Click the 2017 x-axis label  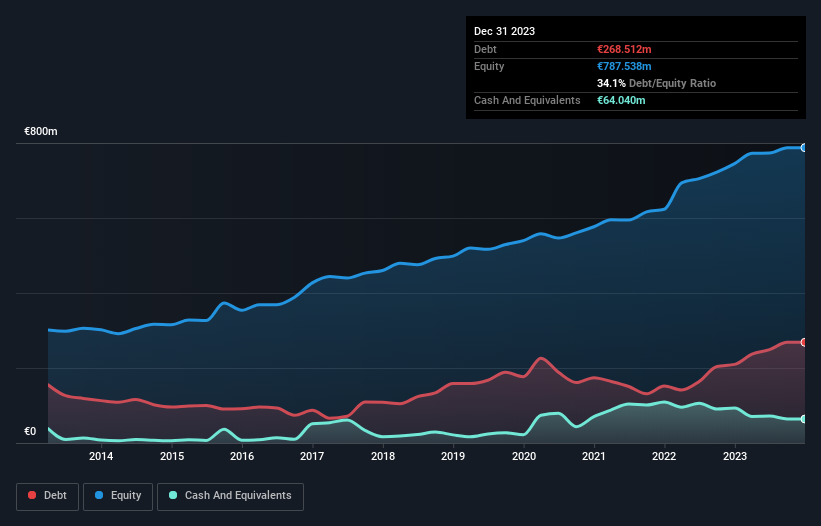pyautogui.click(x=312, y=456)
